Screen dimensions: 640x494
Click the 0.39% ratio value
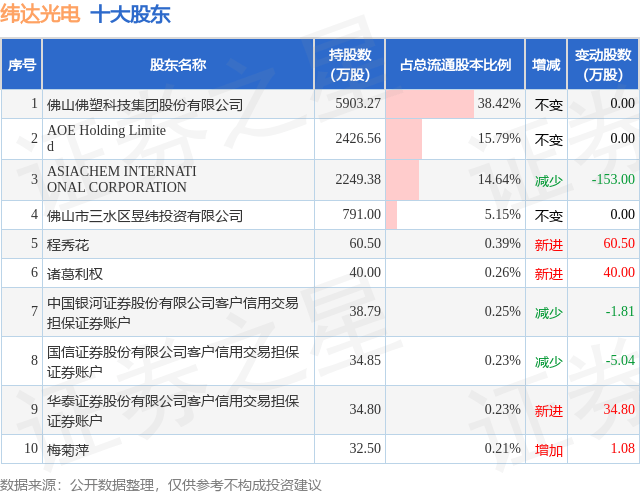click(502, 243)
